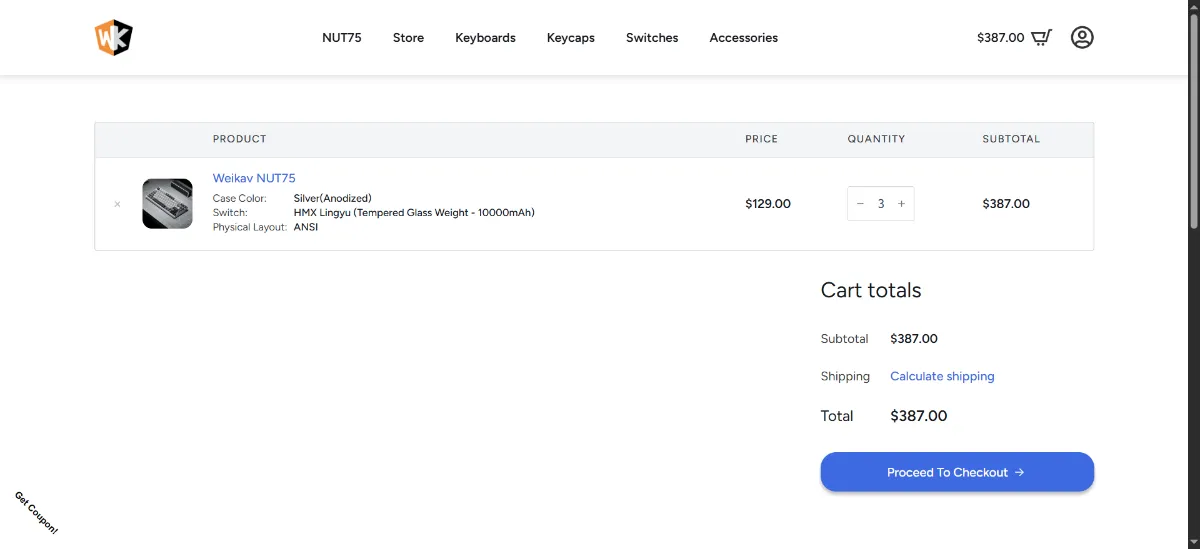Click the $387.00 cart total in header
Image resolution: width=1200 pixels, height=549 pixels.
1000,38
